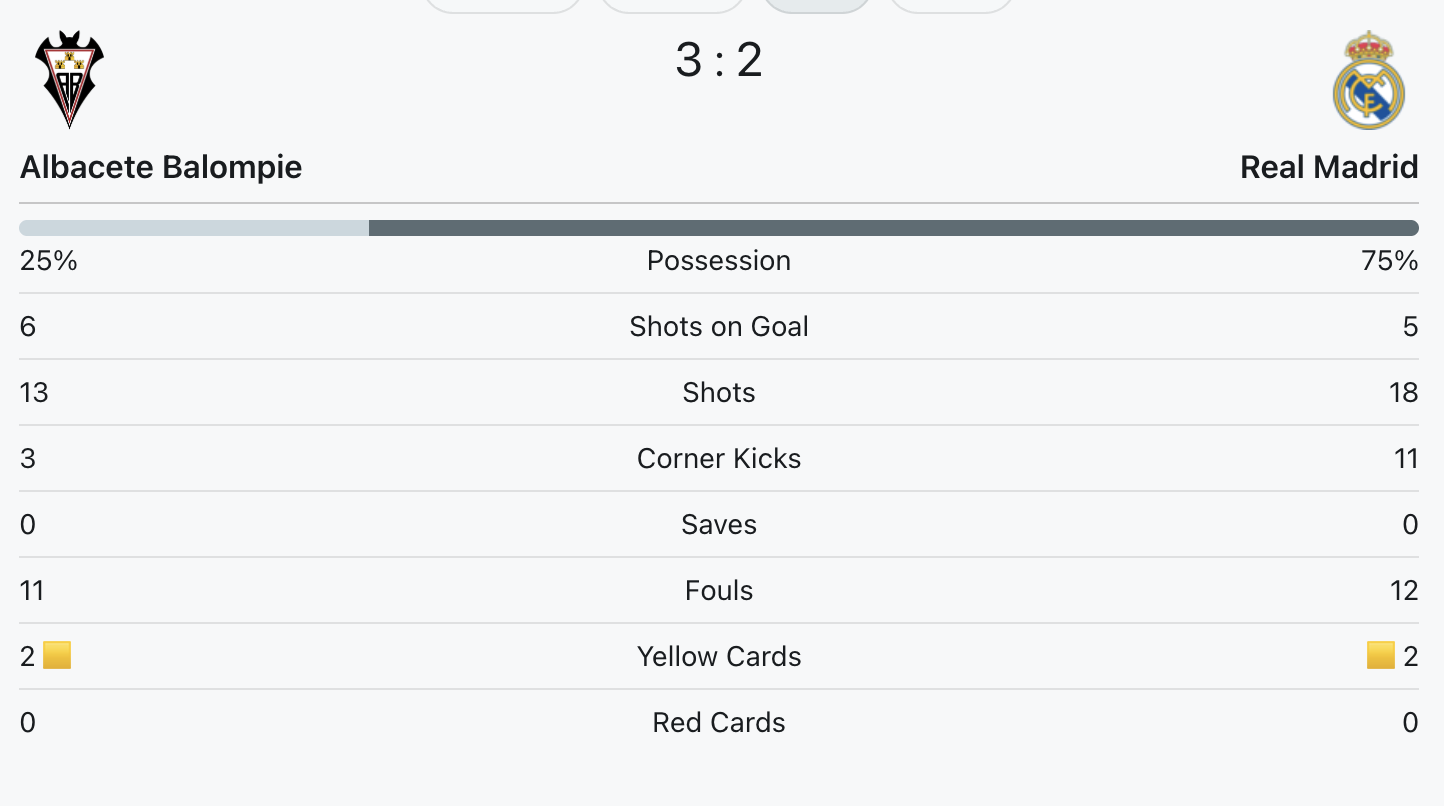Click the Red Cards label
1444x806 pixels.
click(719, 723)
